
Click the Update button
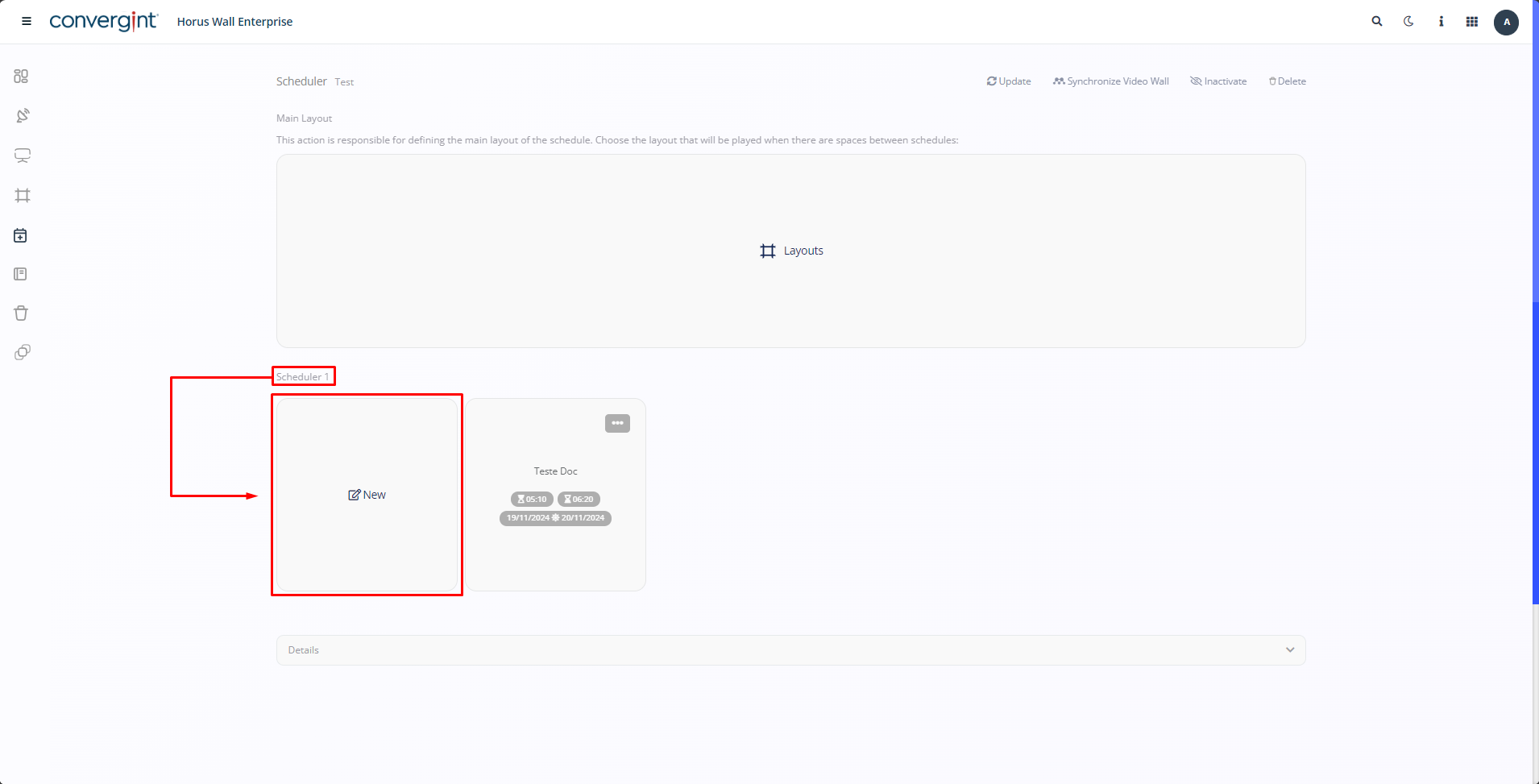(1009, 81)
